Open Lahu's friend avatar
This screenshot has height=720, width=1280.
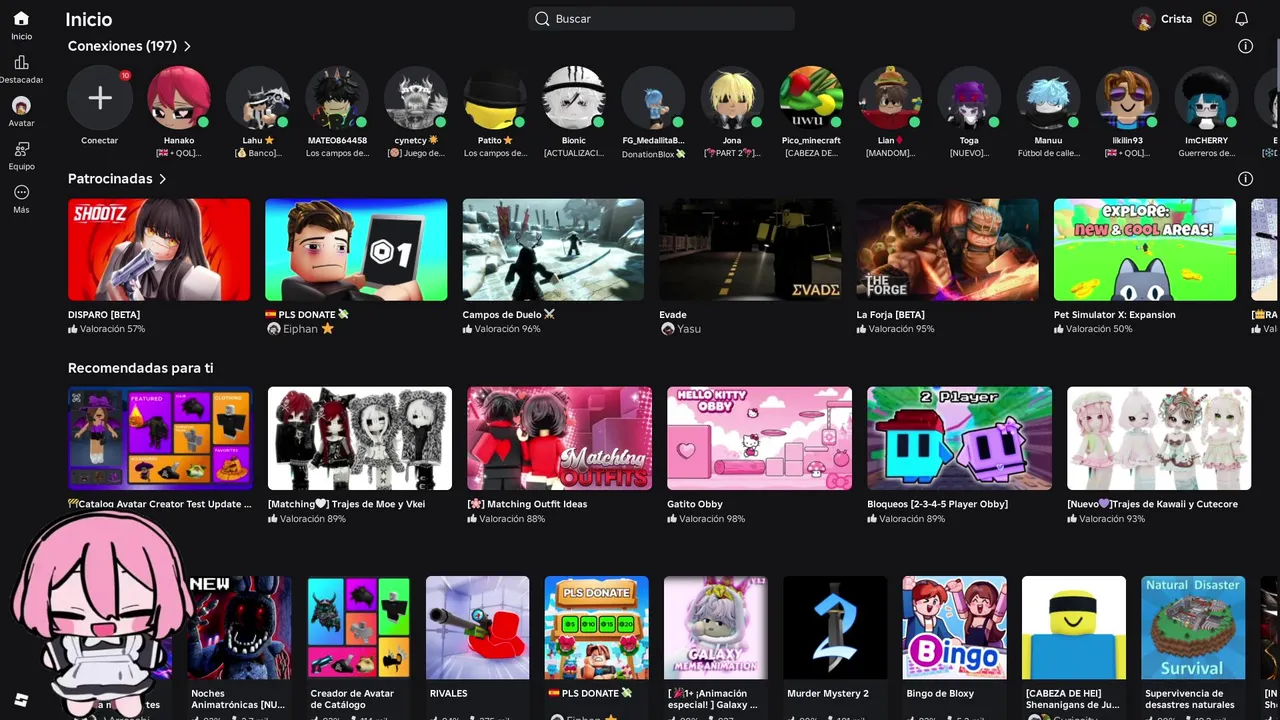point(258,98)
